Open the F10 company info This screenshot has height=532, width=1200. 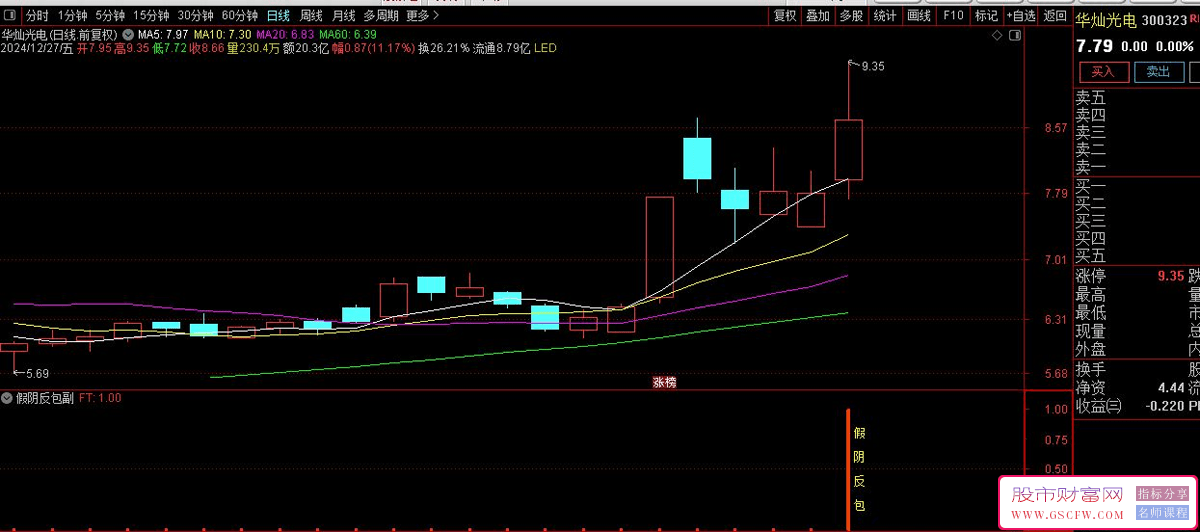[x=953, y=15]
